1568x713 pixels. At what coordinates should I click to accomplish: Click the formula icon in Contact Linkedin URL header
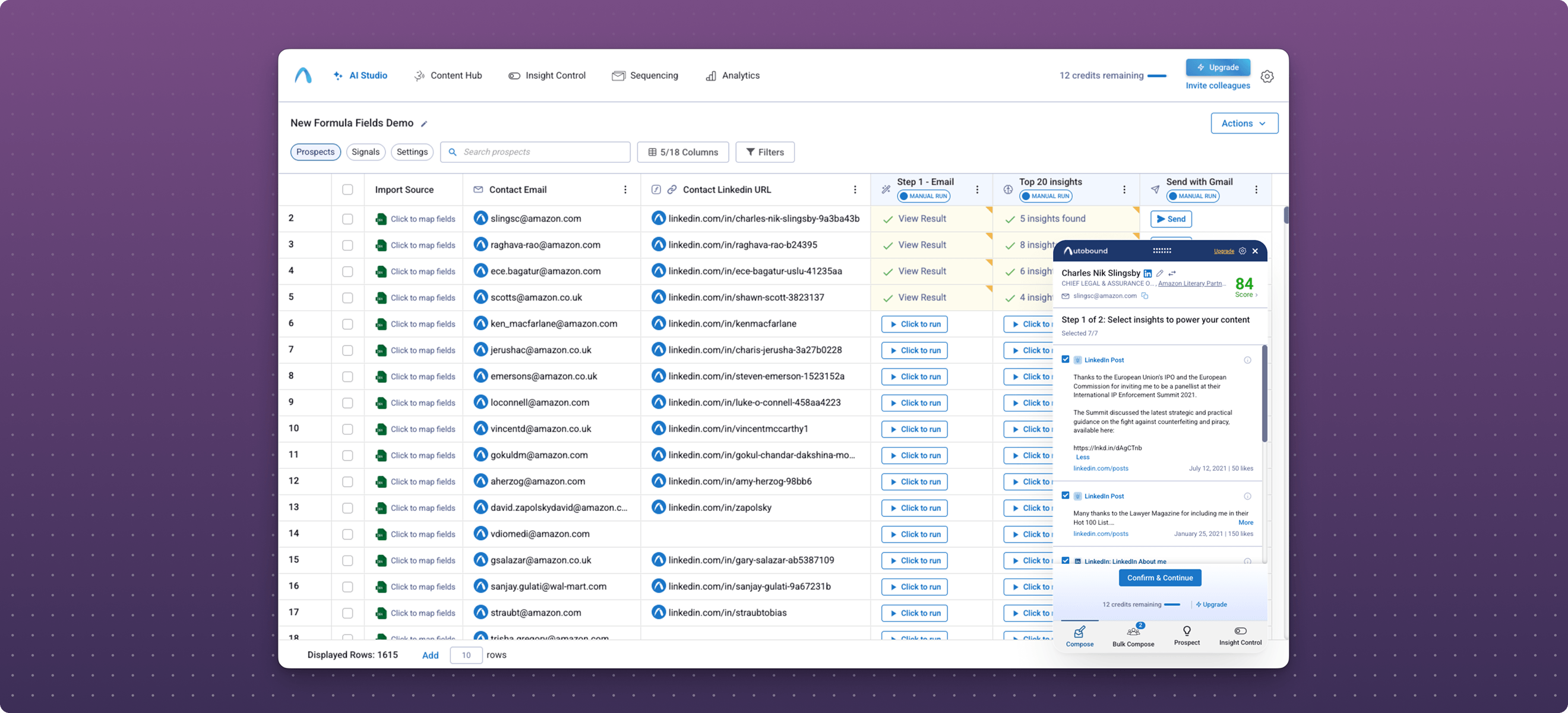(656, 190)
